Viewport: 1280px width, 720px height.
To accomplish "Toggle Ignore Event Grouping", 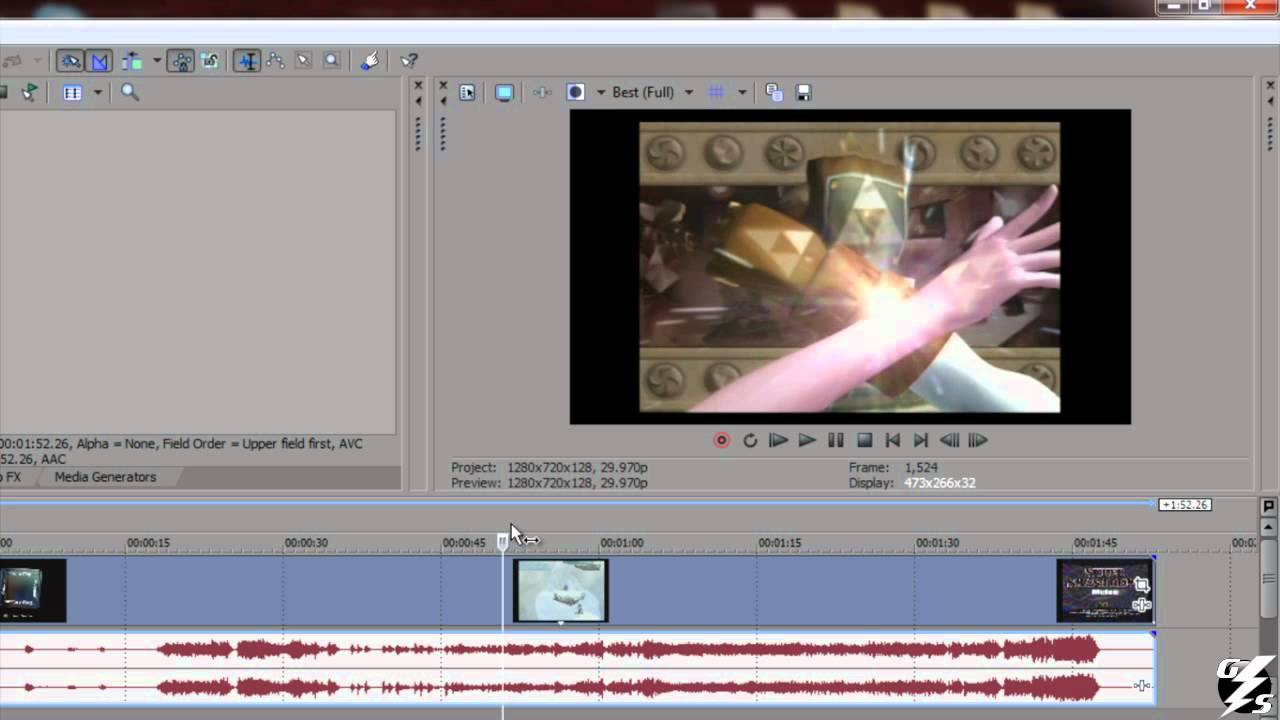I will click(210, 61).
